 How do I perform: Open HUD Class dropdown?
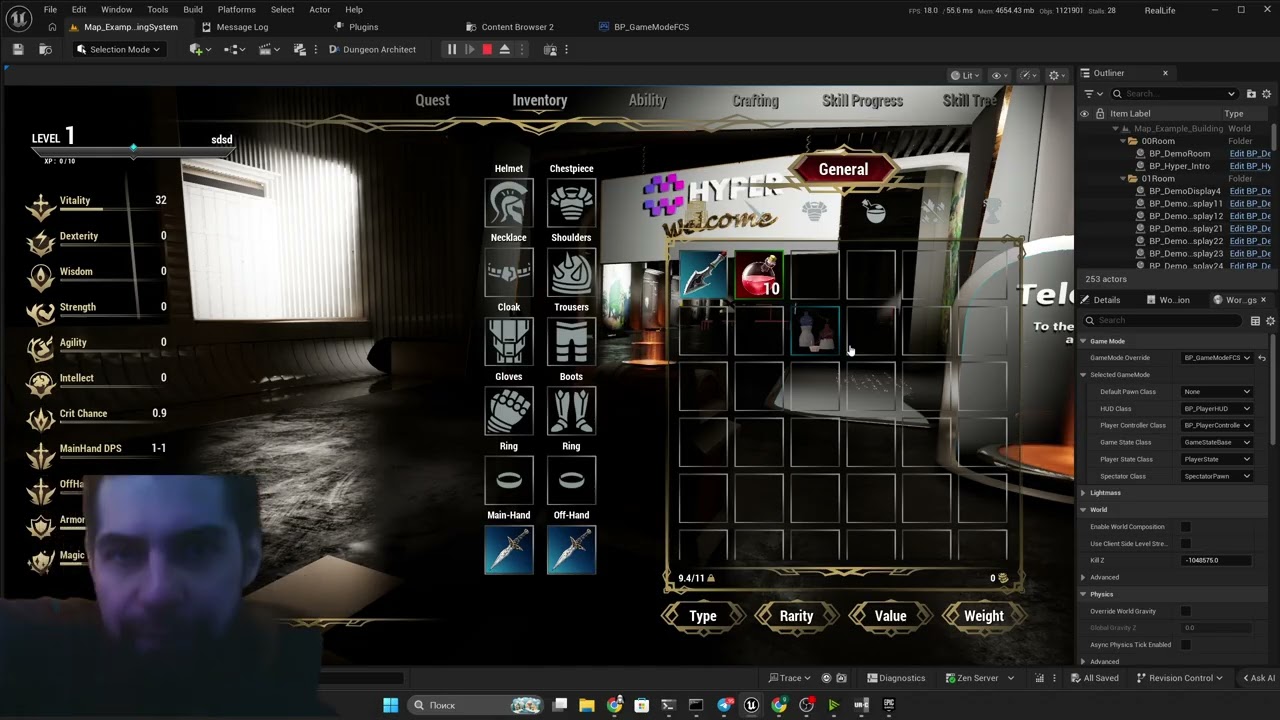point(1217,409)
